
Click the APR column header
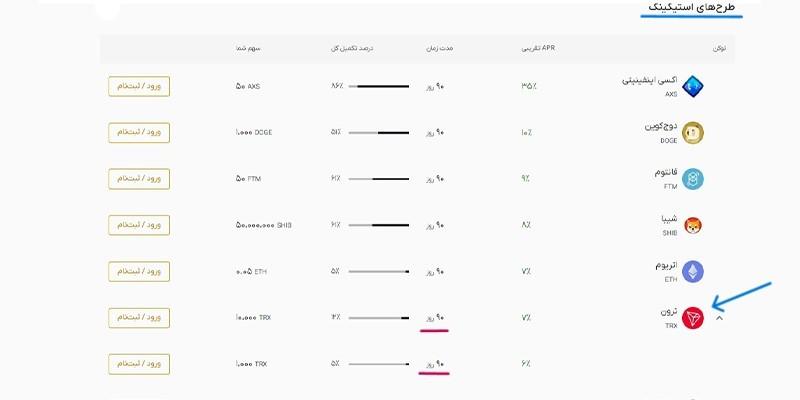tap(538, 48)
